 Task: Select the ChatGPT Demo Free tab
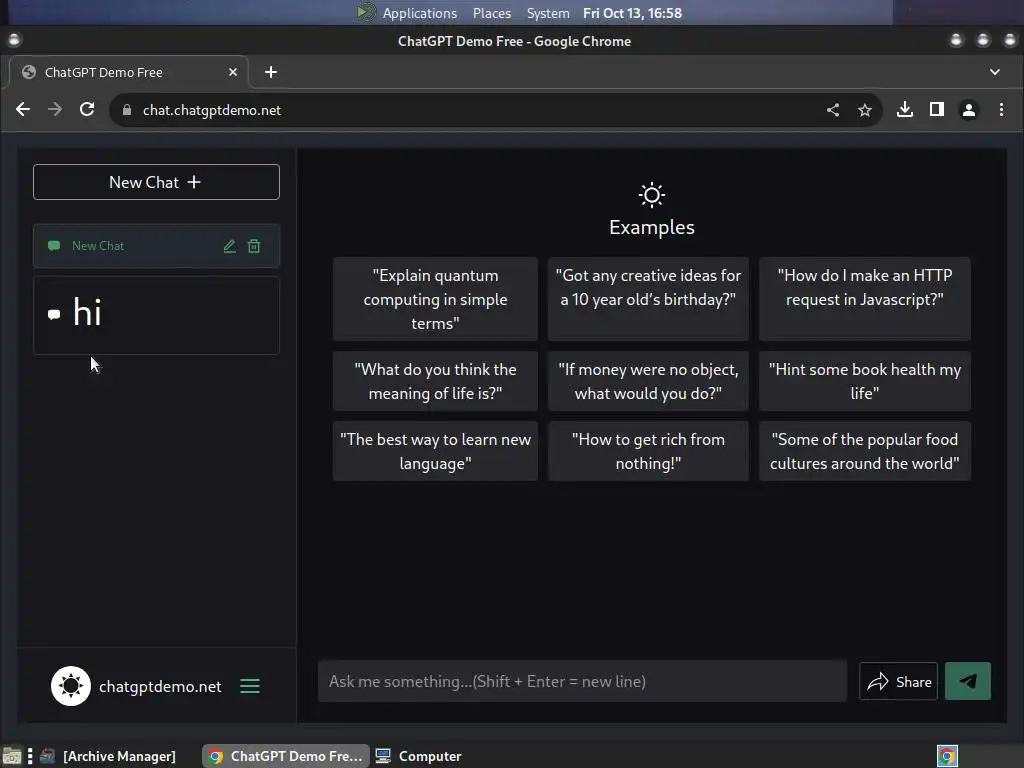point(129,72)
